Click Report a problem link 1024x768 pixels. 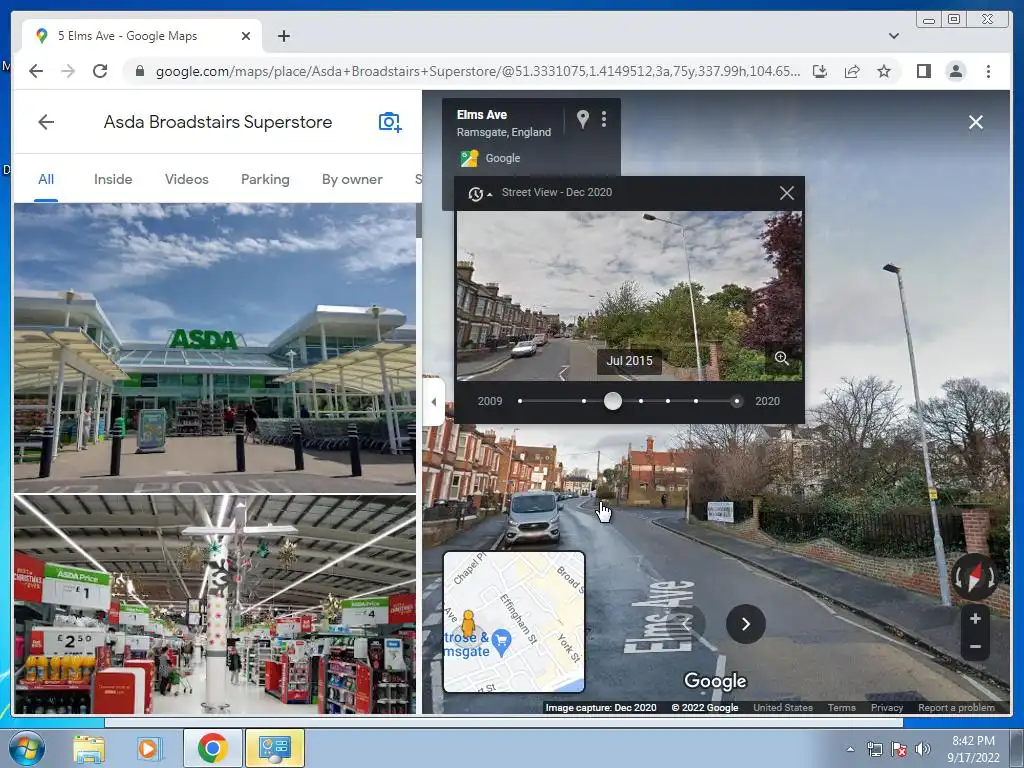[956, 708]
